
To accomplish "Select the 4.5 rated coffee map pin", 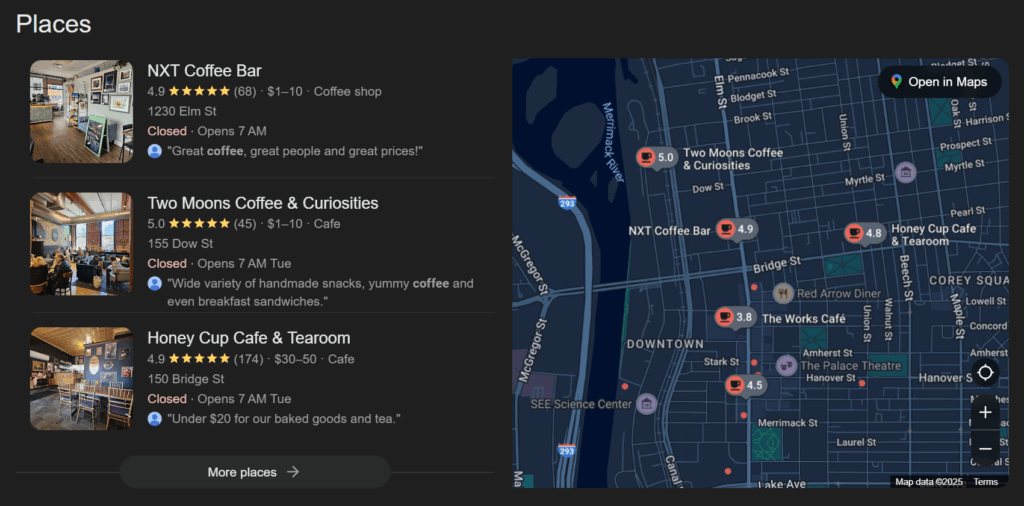I will pos(746,385).
